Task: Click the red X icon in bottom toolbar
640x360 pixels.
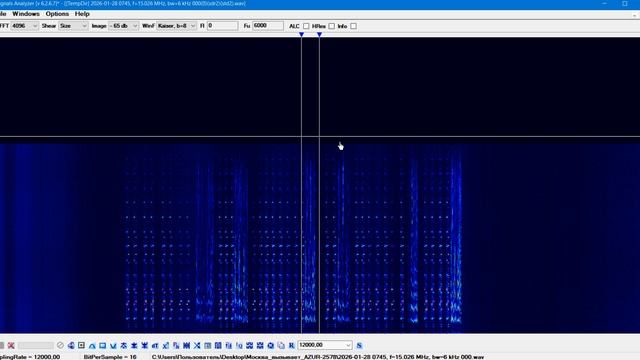Action: (x=11, y=345)
